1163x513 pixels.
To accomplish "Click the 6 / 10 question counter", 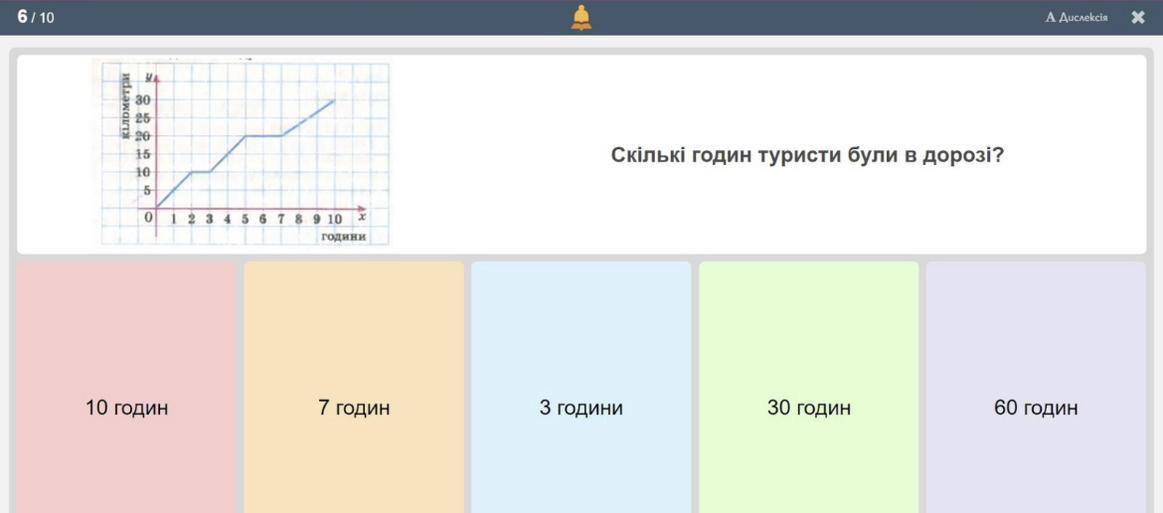I will point(36,17).
